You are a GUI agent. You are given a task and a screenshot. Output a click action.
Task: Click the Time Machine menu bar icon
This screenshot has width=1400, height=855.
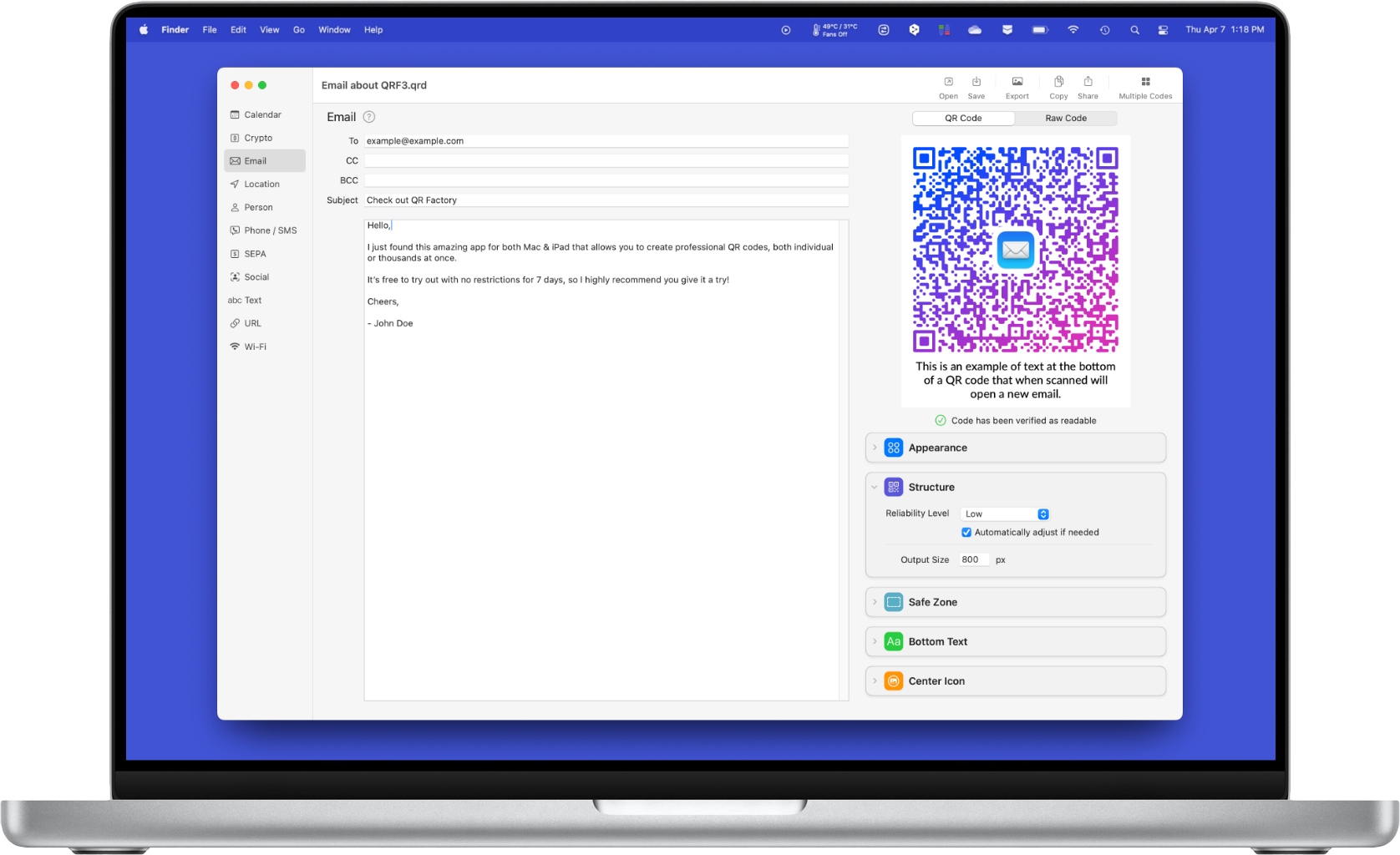click(x=1104, y=30)
